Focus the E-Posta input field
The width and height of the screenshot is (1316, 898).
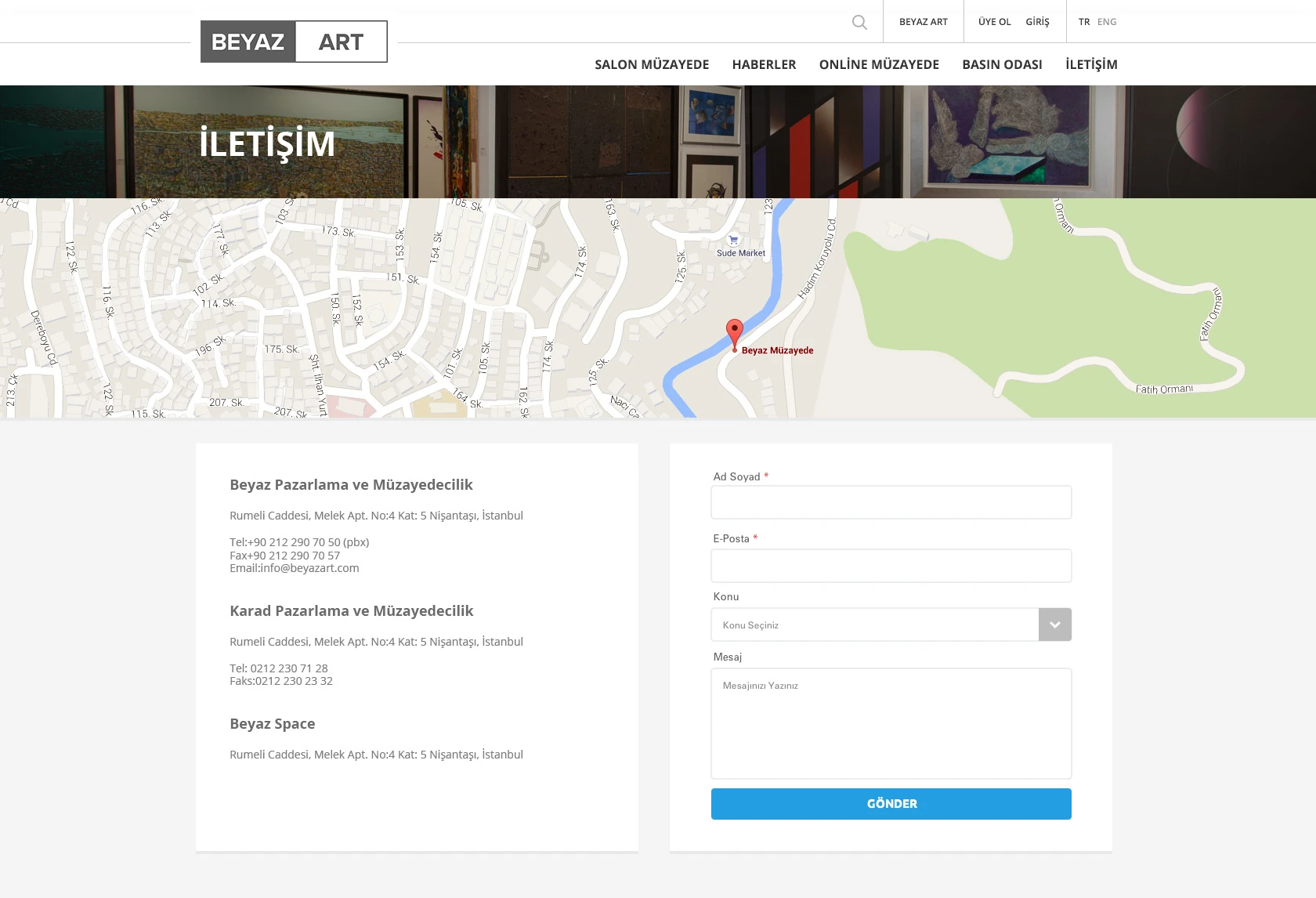(x=891, y=566)
